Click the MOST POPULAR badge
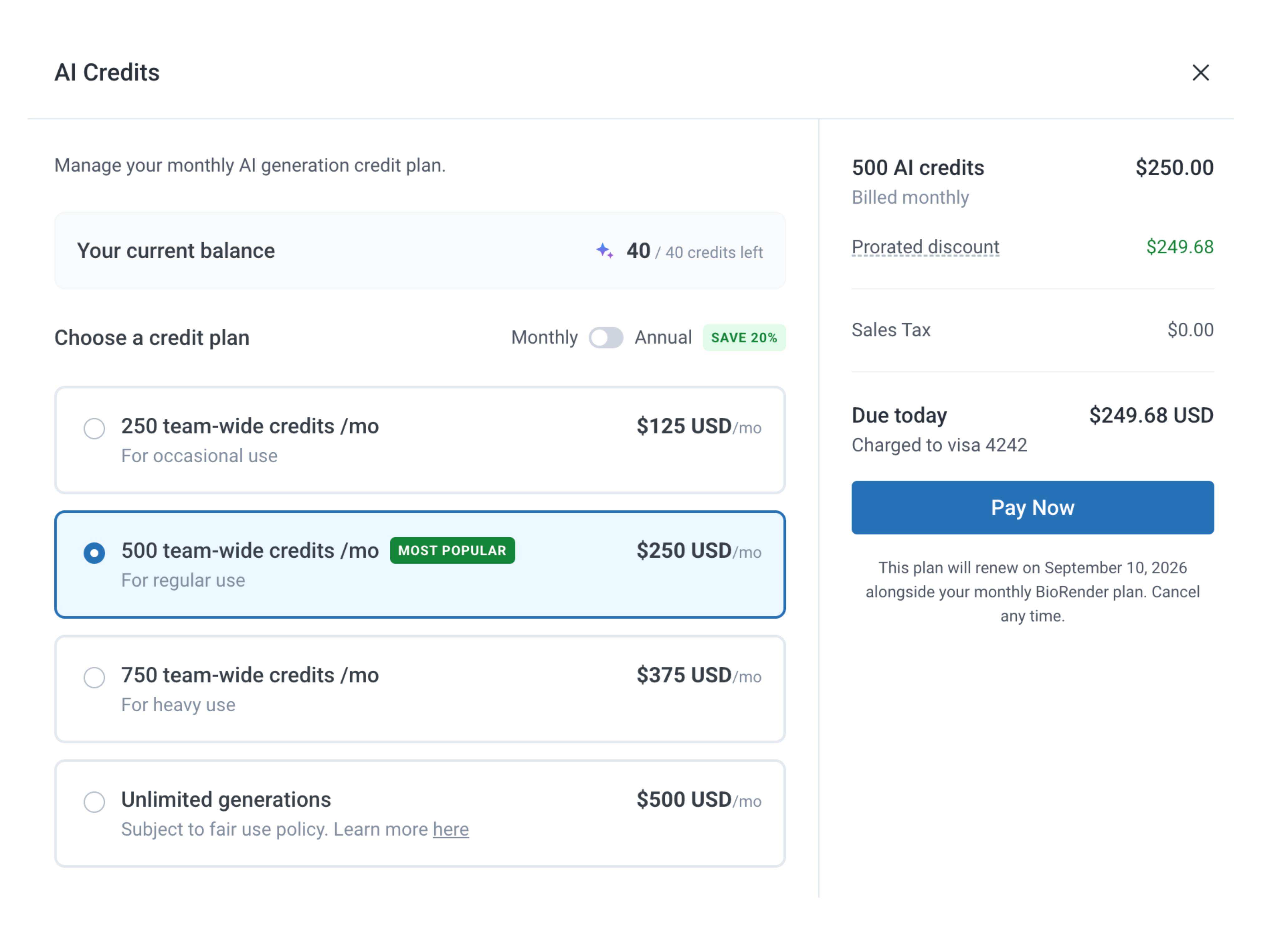This screenshot has width=1288, height=930. [x=452, y=550]
